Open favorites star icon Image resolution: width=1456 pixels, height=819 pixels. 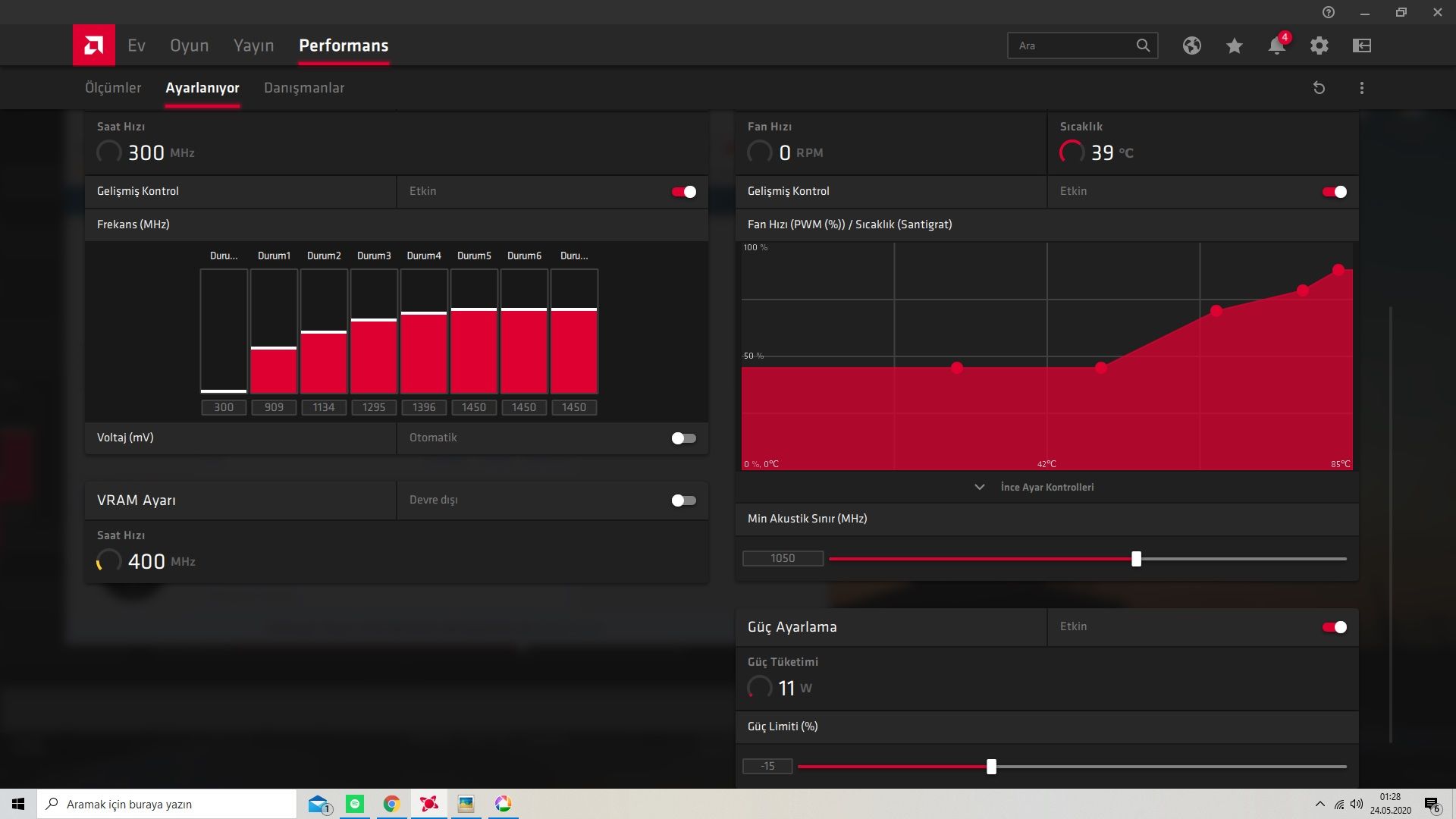1234,45
